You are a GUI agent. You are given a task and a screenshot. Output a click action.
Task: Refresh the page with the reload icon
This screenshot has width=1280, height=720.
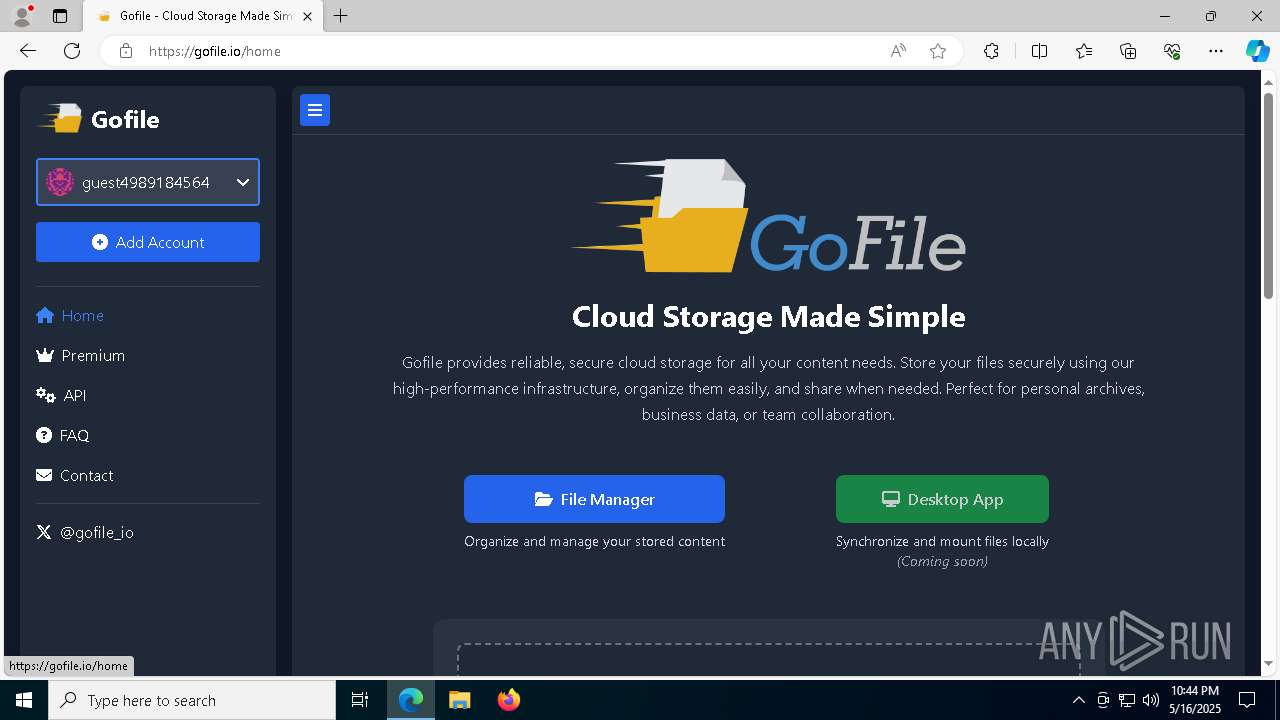72,51
